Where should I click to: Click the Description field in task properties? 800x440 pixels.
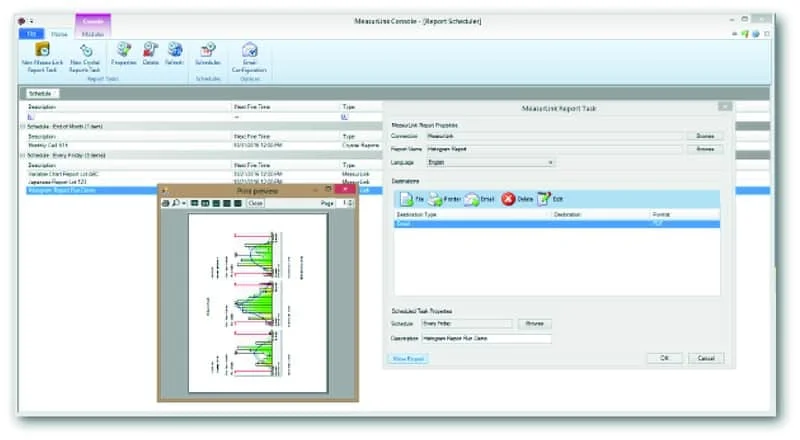486,338
